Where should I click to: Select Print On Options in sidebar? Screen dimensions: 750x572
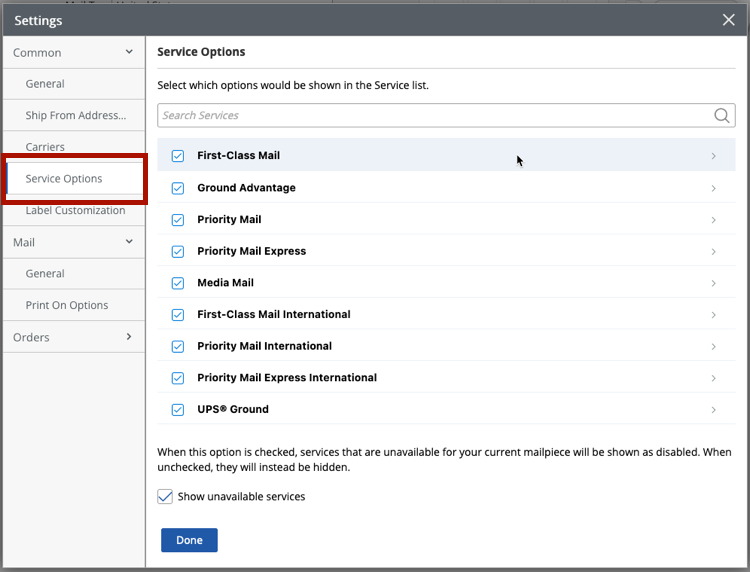[x=67, y=305]
